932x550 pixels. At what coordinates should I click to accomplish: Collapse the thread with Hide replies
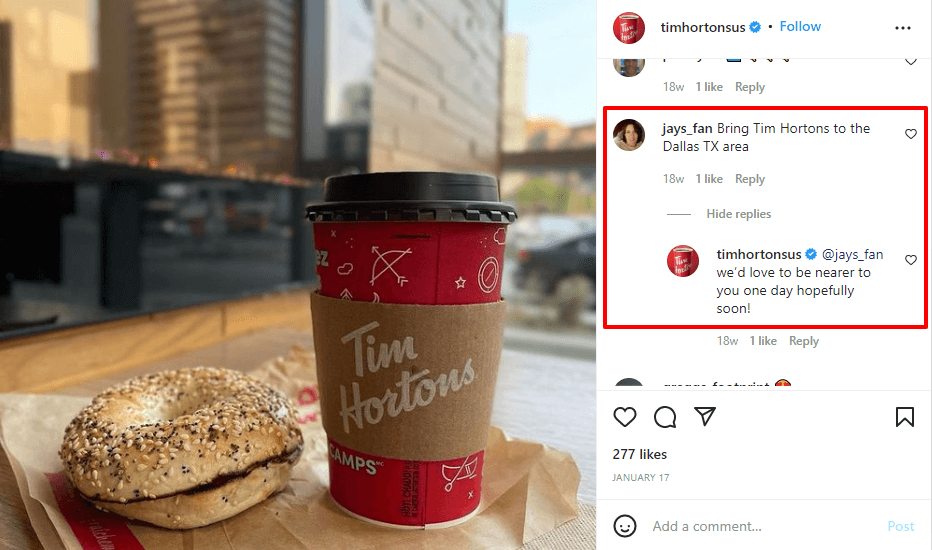[x=738, y=214]
